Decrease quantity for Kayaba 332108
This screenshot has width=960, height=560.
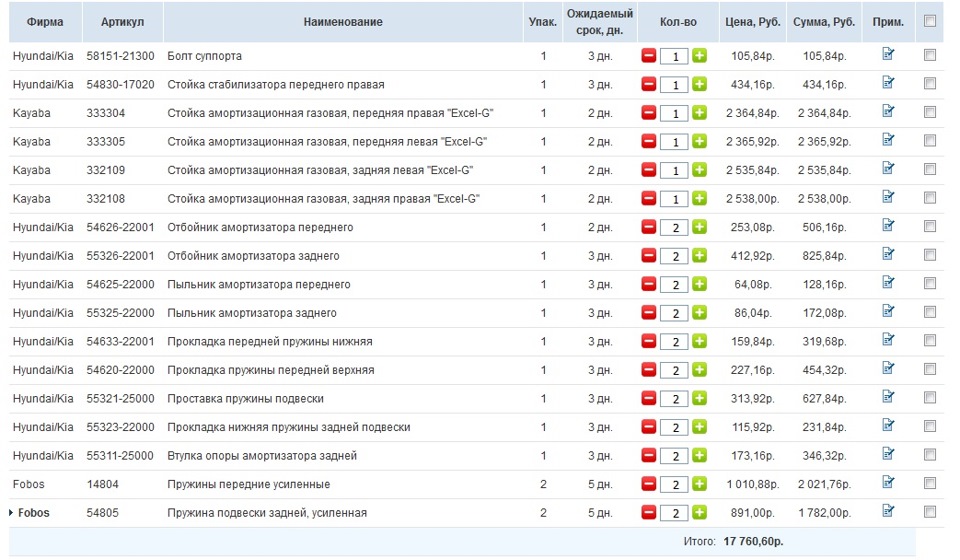coord(648,198)
